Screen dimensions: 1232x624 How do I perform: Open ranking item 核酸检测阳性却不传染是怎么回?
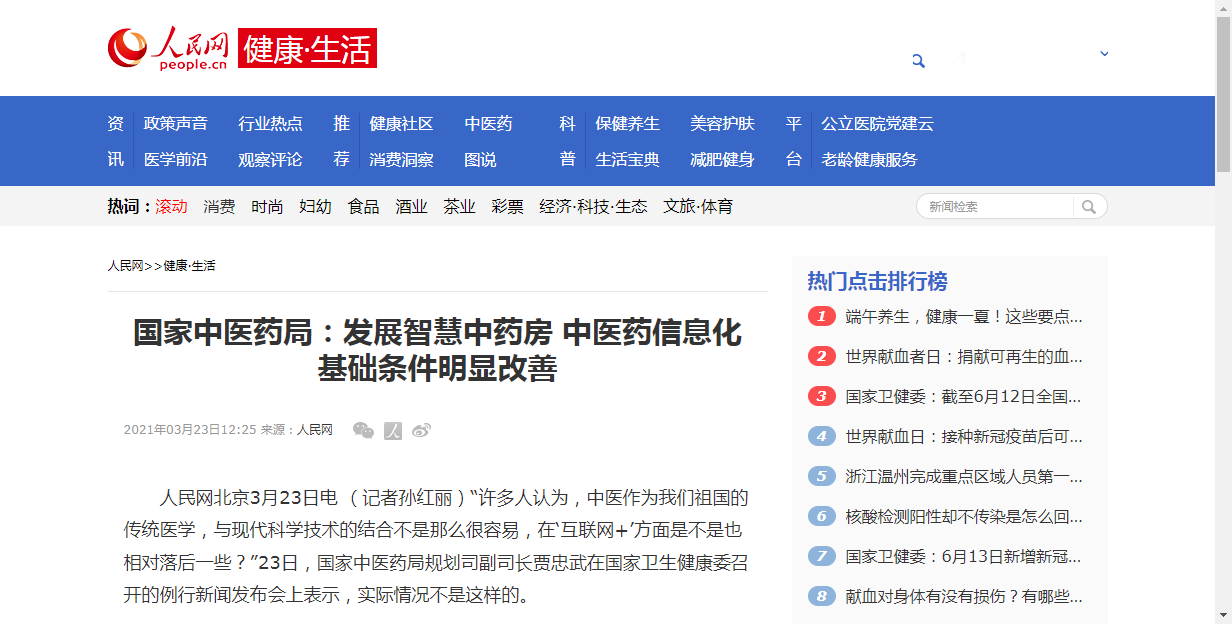point(964,517)
